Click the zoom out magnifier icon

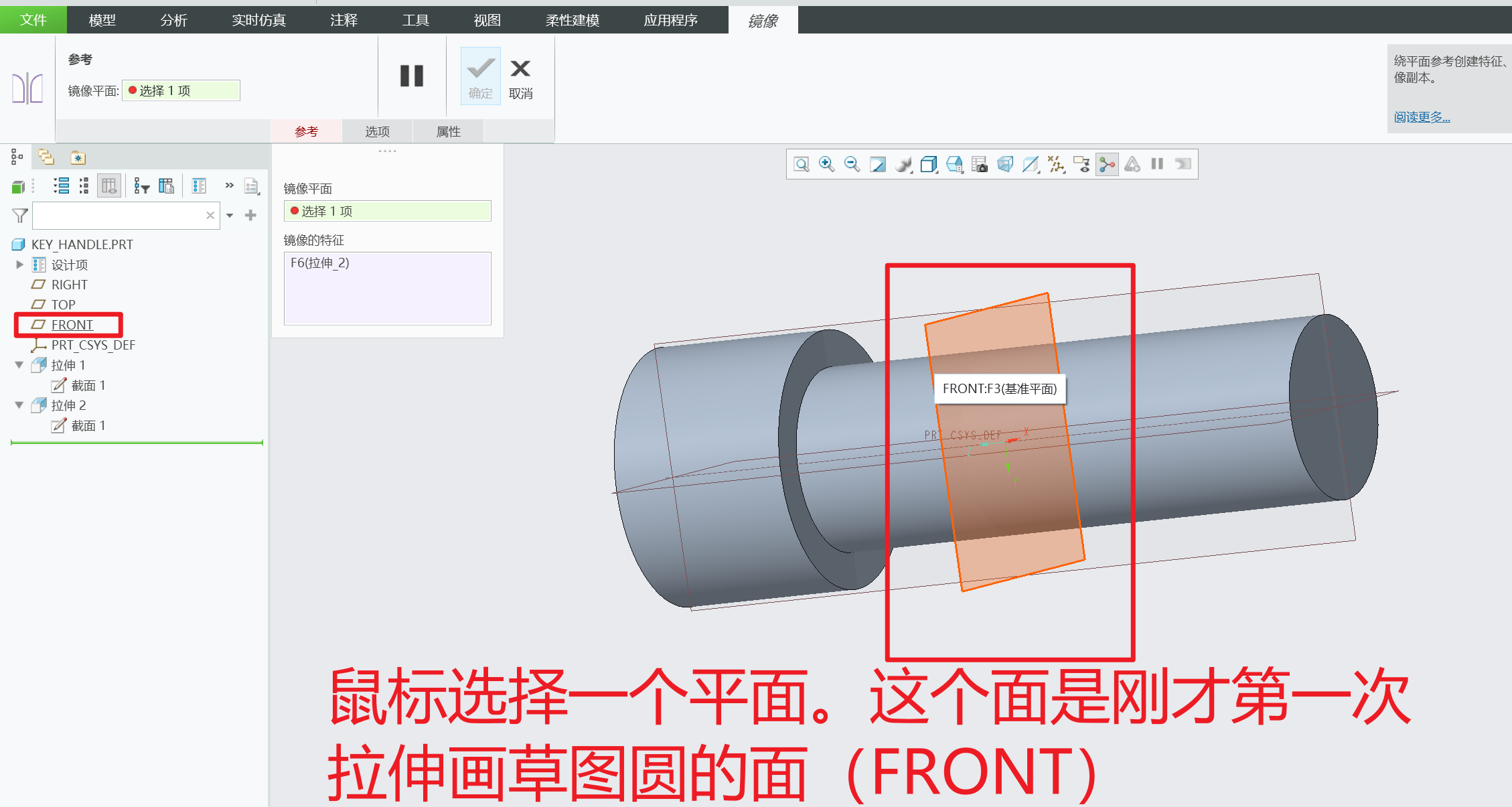point(852,164)
